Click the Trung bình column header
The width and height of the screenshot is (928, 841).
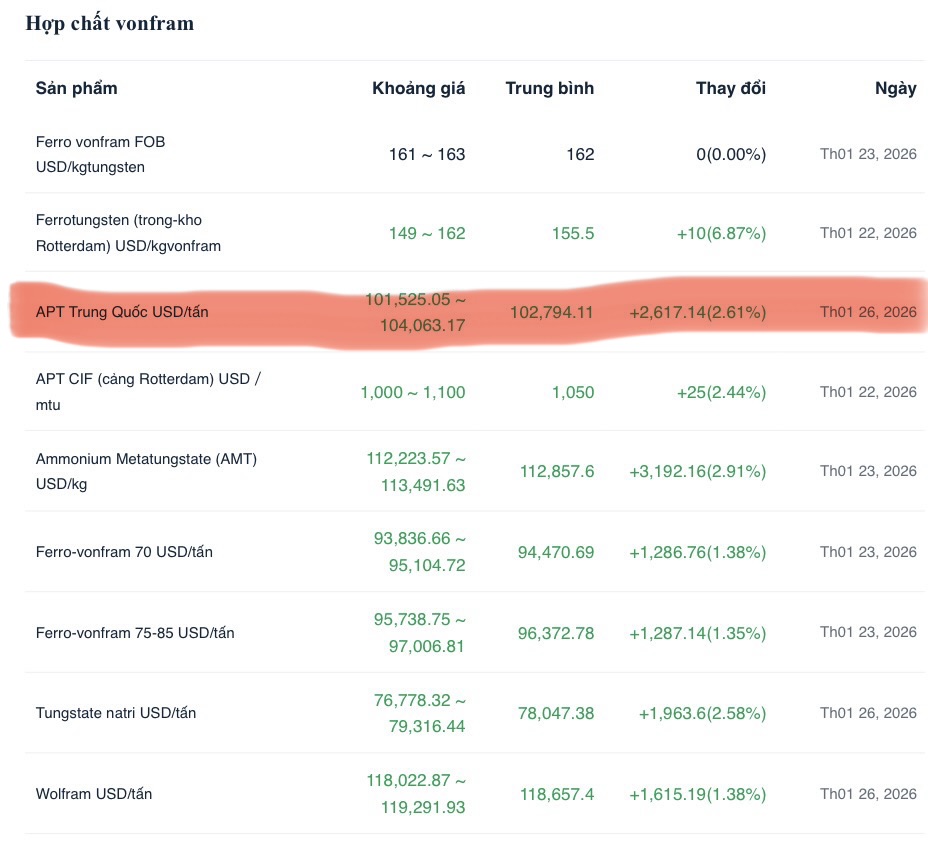(x=549, y=88)
